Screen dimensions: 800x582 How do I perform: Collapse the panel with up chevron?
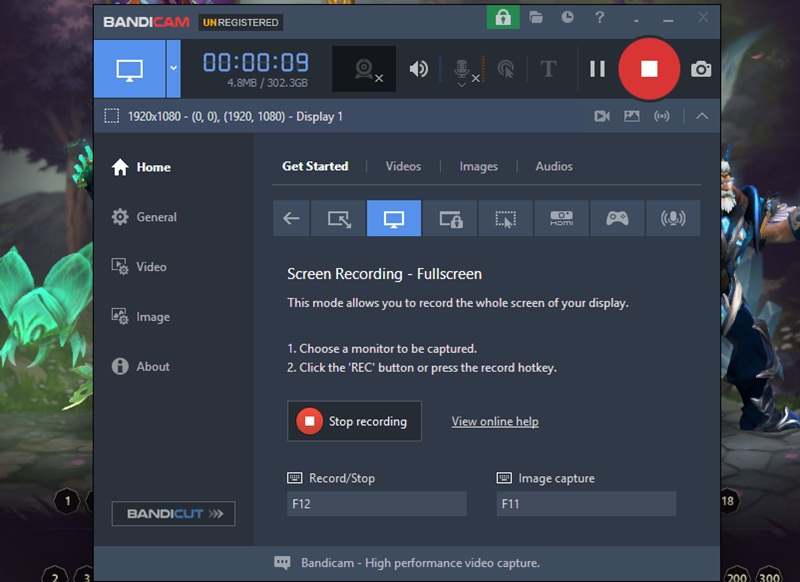pyautogui.click(x=702, y=116)
